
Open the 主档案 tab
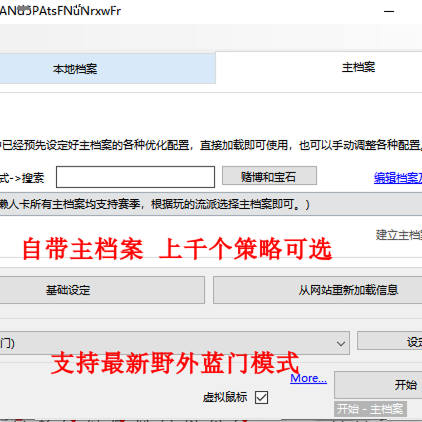pyautogui.click(x=319, y=68)
